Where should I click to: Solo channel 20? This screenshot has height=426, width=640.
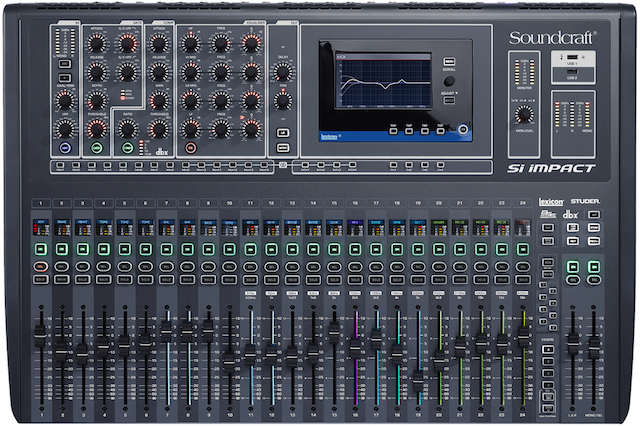[439, 280]
